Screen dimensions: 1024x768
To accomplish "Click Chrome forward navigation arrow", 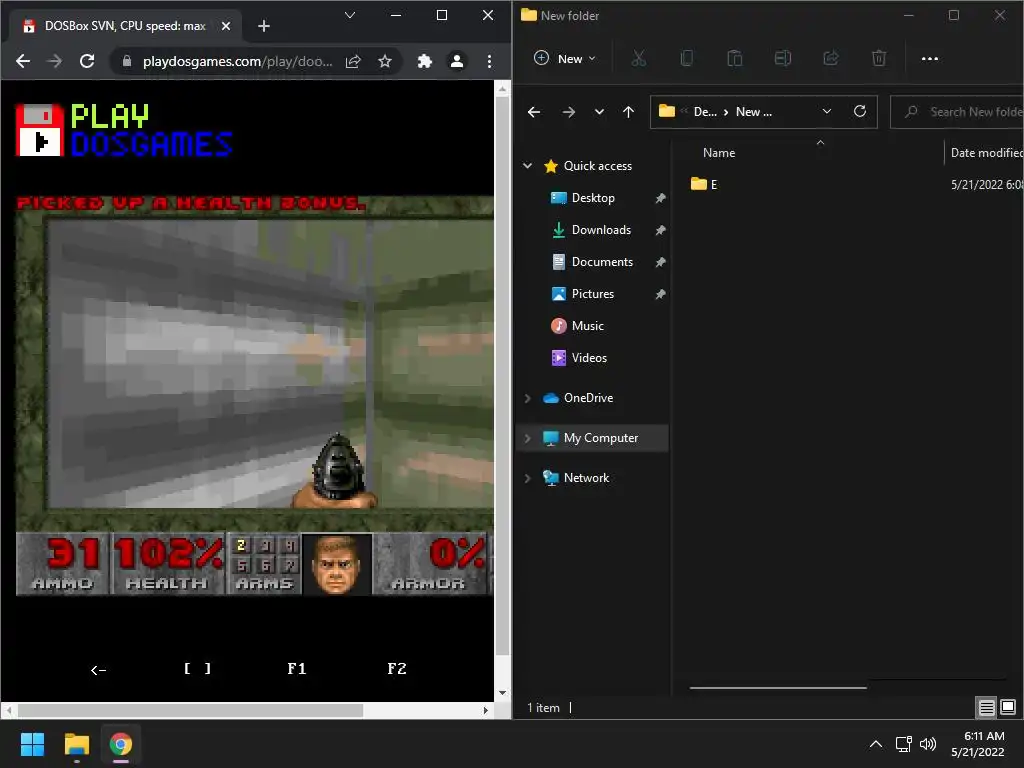I will pyautogui.click(x=55, y=61).
